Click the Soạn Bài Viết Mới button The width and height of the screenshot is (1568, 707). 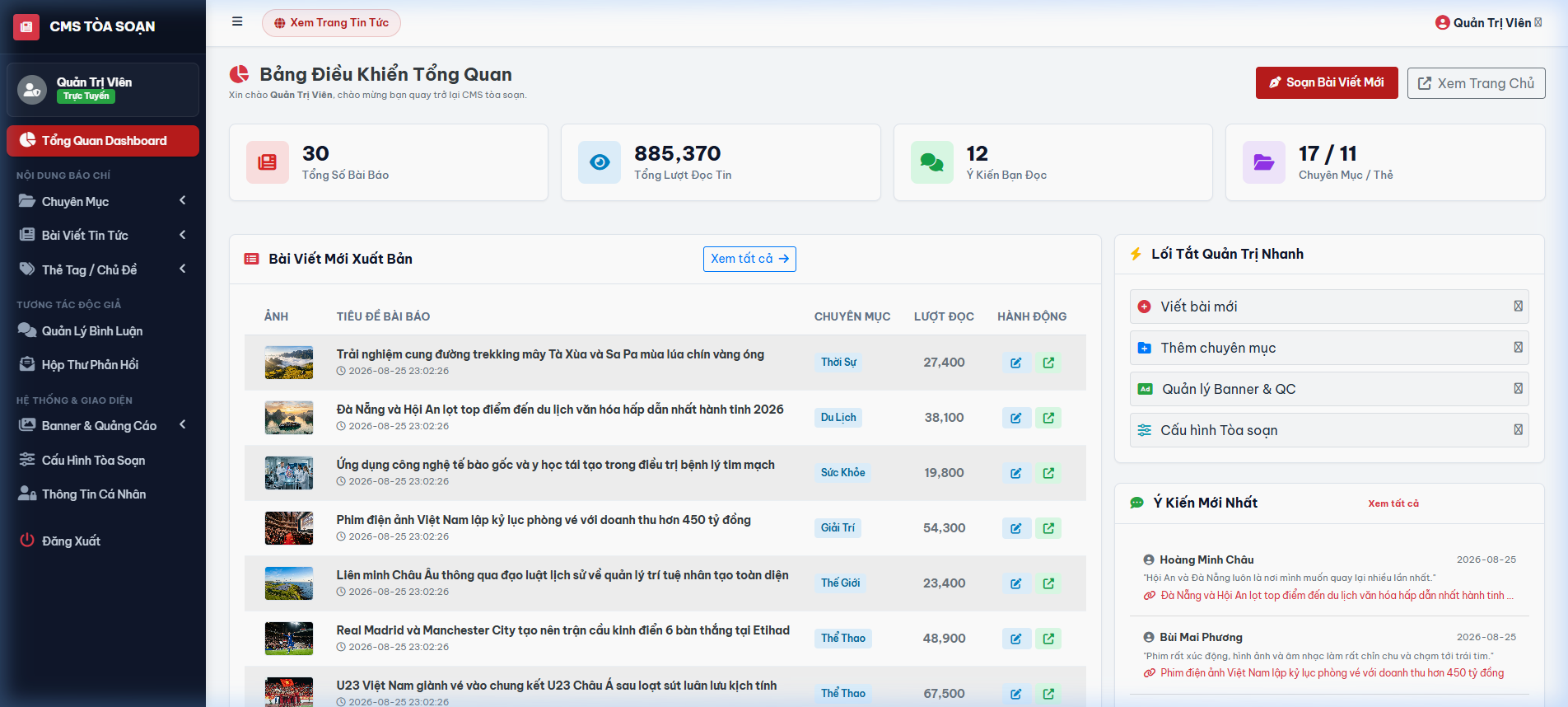1327,82
